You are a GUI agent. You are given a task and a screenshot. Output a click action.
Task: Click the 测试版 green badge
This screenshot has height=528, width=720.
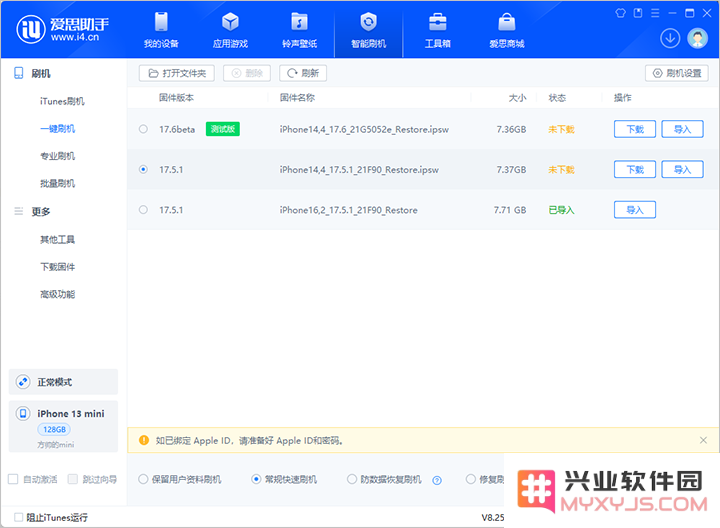pyautogui.click(x=223, y=129)
